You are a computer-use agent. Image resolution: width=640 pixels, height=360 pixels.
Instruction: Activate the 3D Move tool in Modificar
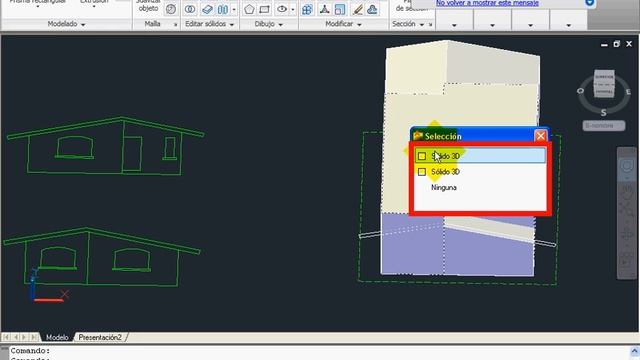(x=307, y=9)
